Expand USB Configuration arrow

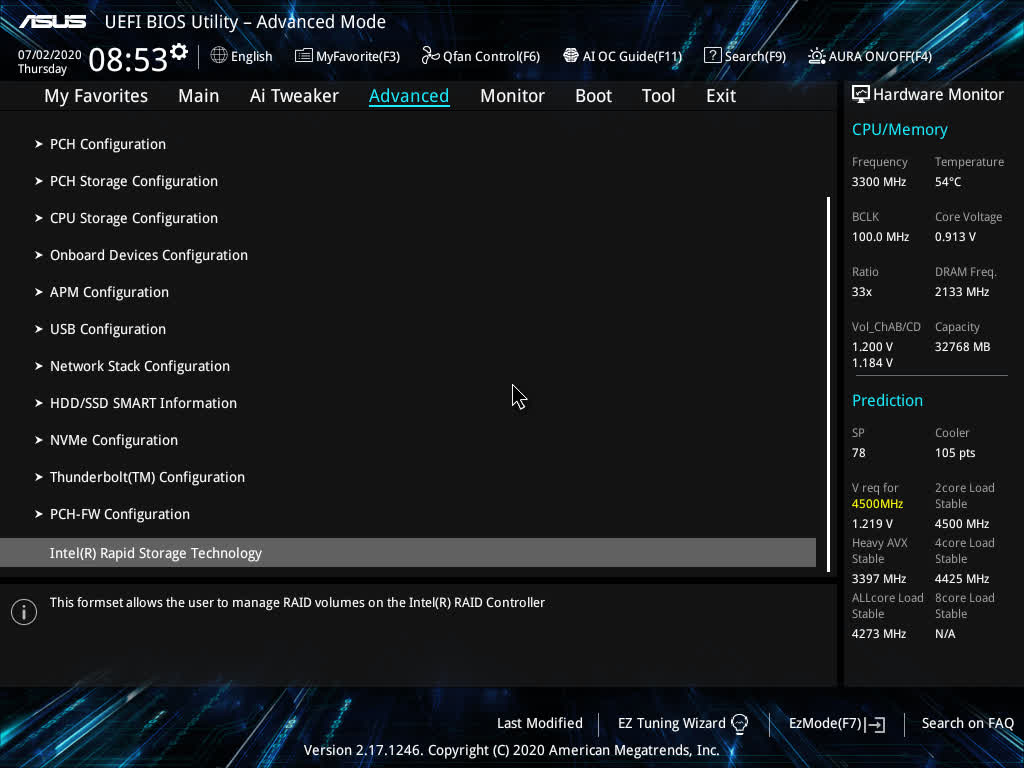(x=39, y=329)
